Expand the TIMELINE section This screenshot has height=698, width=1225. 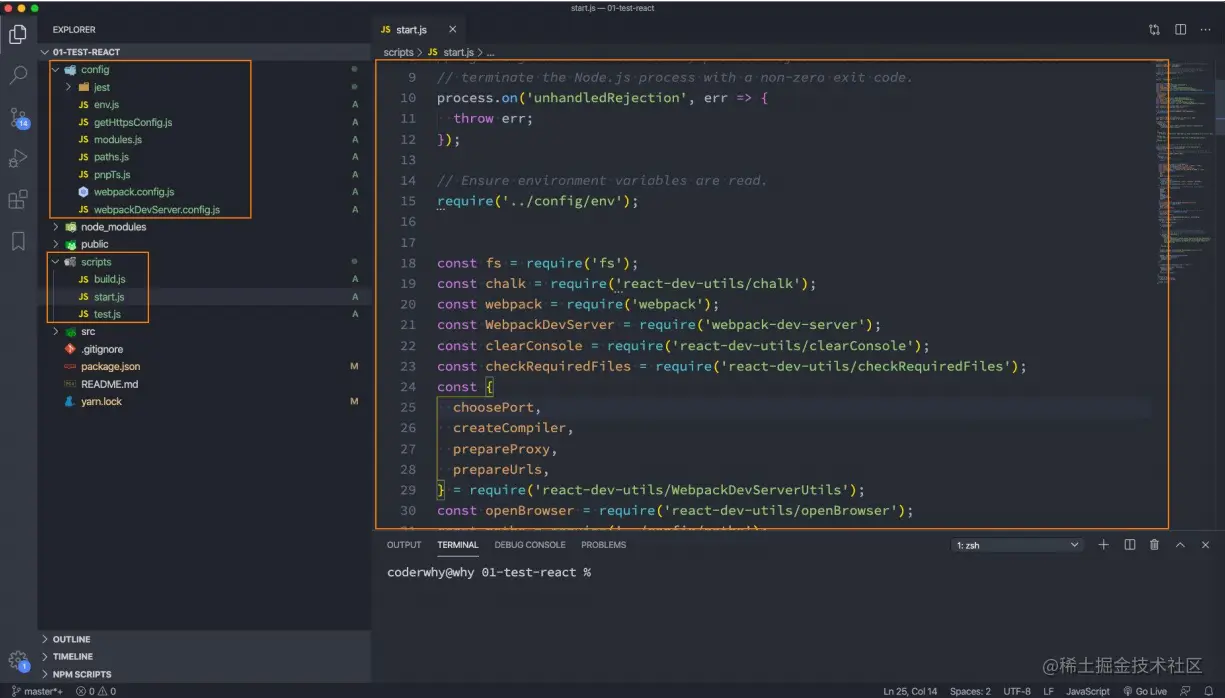pos(204,657)
